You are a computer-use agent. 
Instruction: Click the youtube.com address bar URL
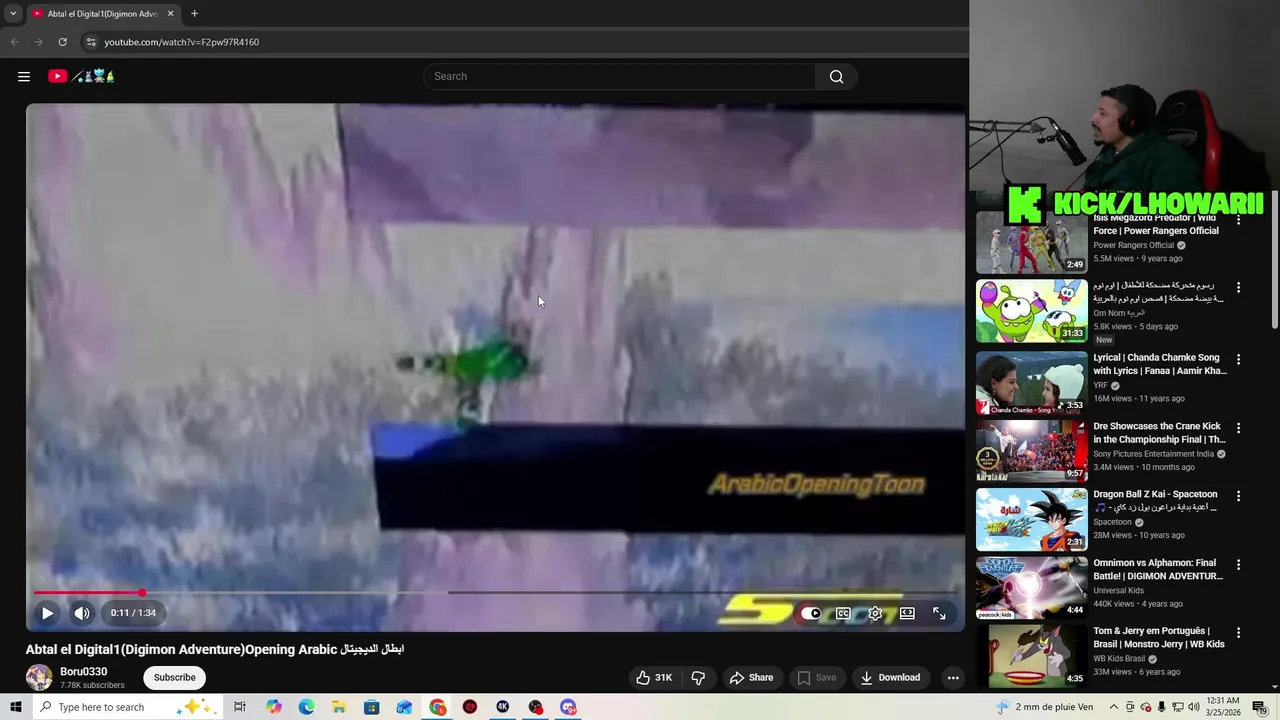(x=181, y=42)
